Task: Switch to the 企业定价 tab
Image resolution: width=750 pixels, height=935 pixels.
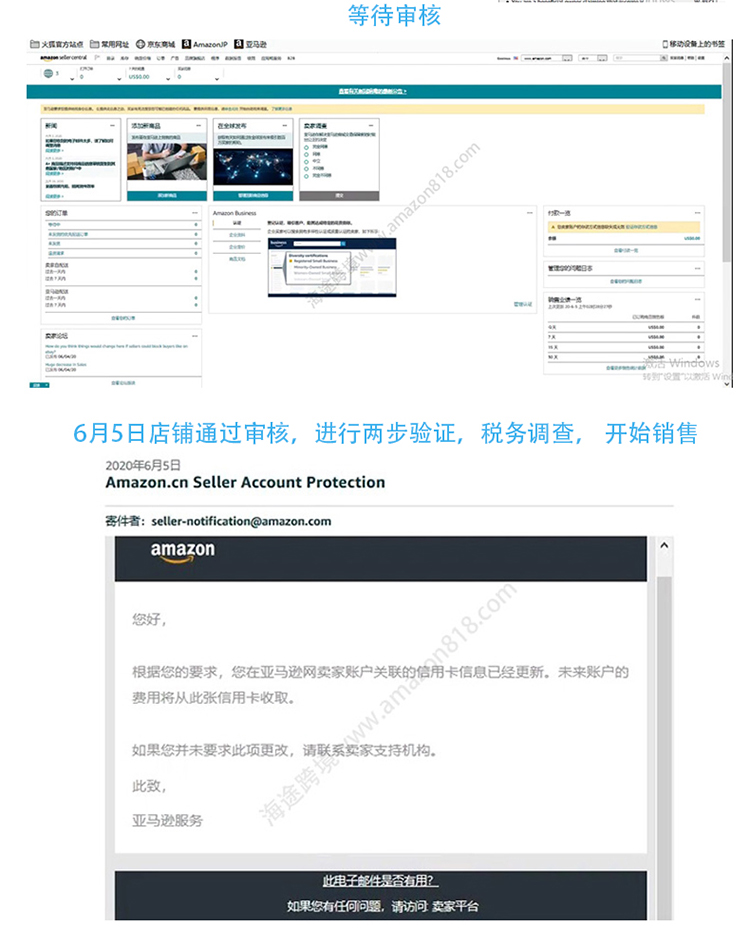Action: point(237,247)
